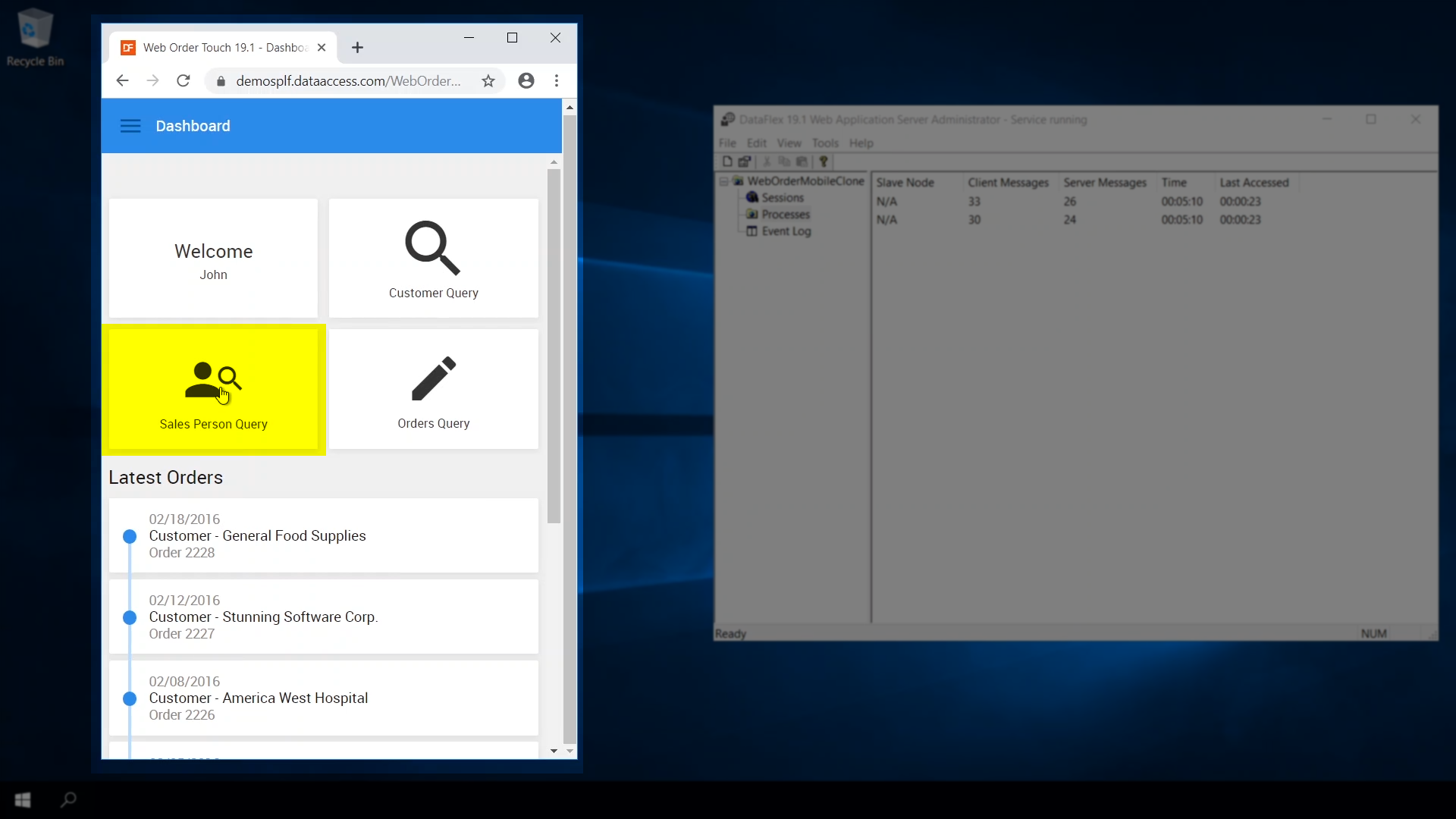
Task: Select Sessions in the server tree
Action: tap(782, 198)
